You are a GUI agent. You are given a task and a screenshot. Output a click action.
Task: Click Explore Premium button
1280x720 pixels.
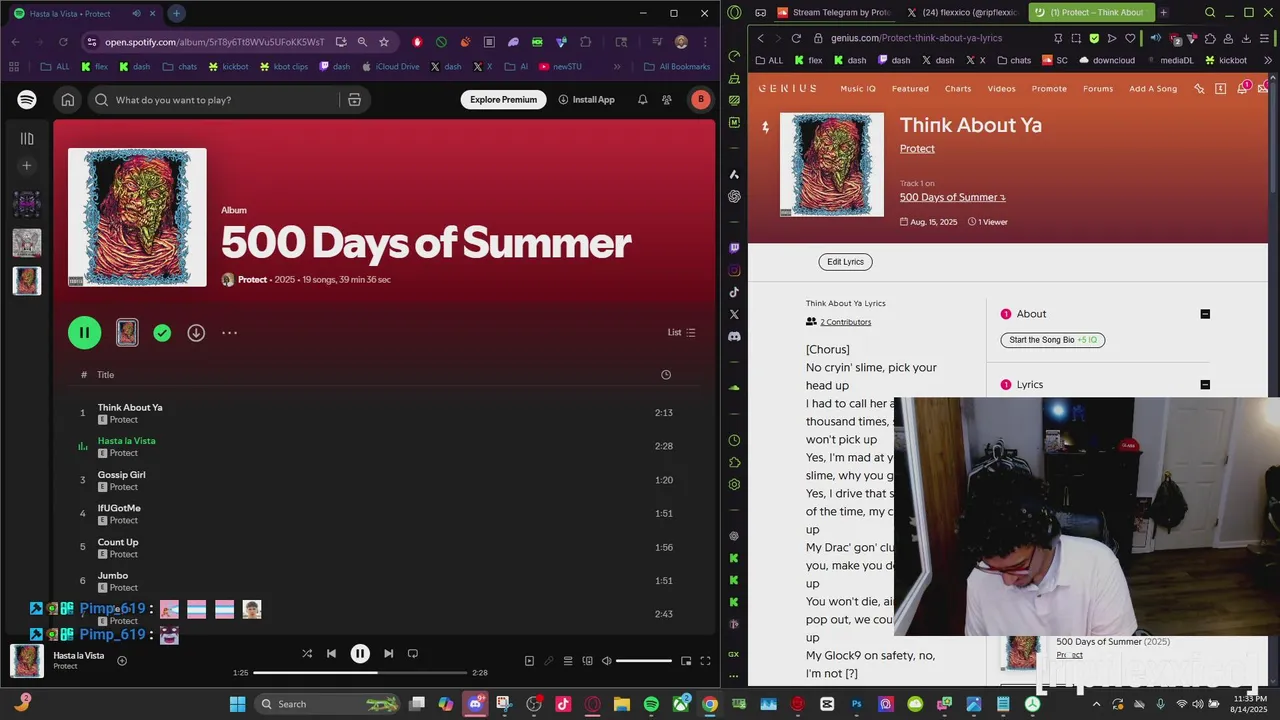point(504,100)
